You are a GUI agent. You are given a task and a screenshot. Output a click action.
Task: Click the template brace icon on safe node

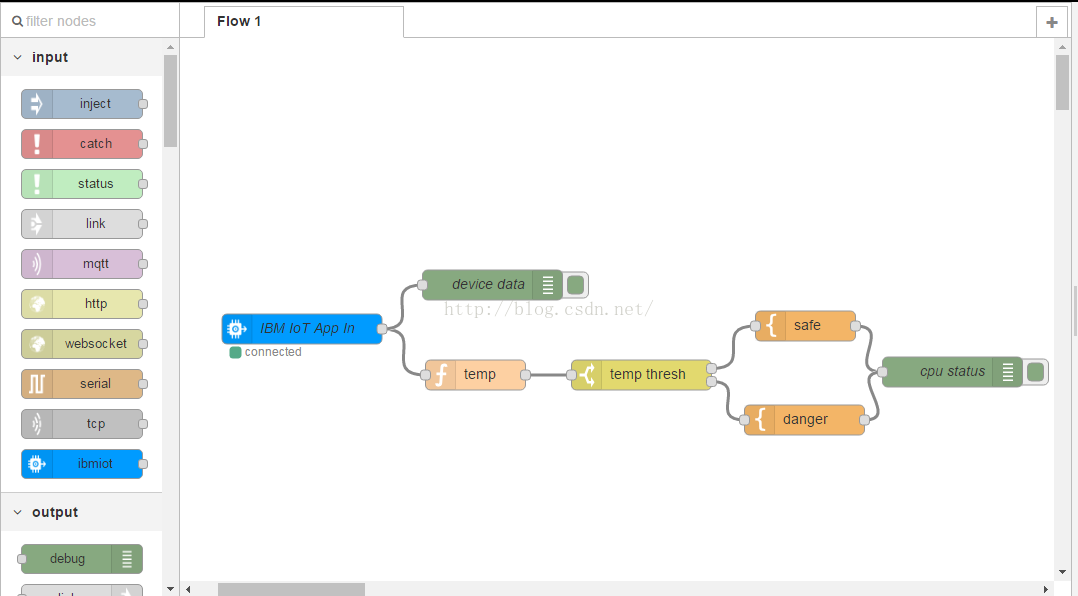point(771,326)
